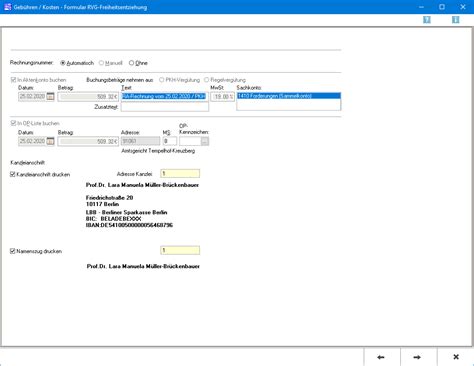The width and height of the screenshot is (474, 366).
Task: Open the info icon in top bar
Action: point(455,20)
